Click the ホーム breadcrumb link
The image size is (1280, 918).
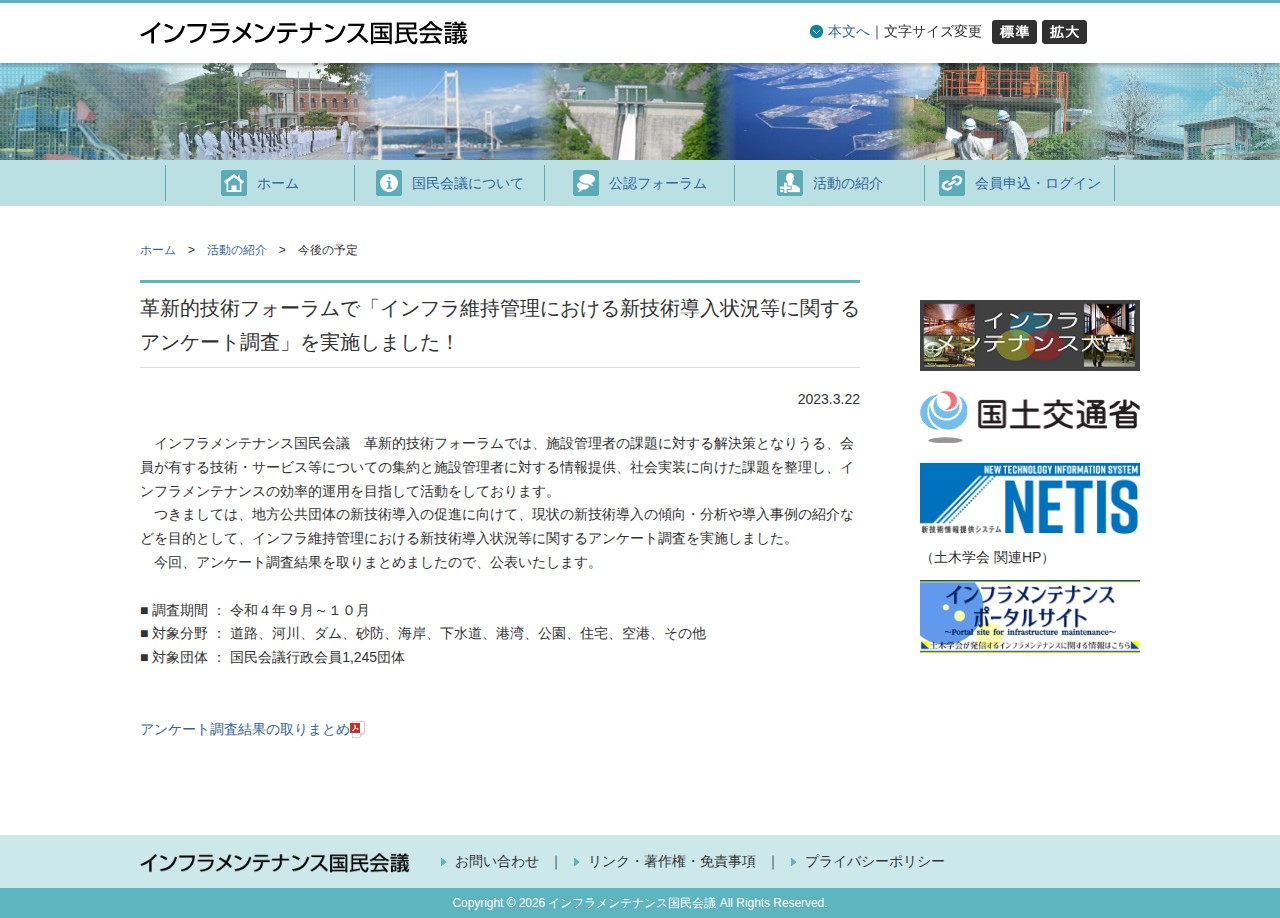coord(158,250)
